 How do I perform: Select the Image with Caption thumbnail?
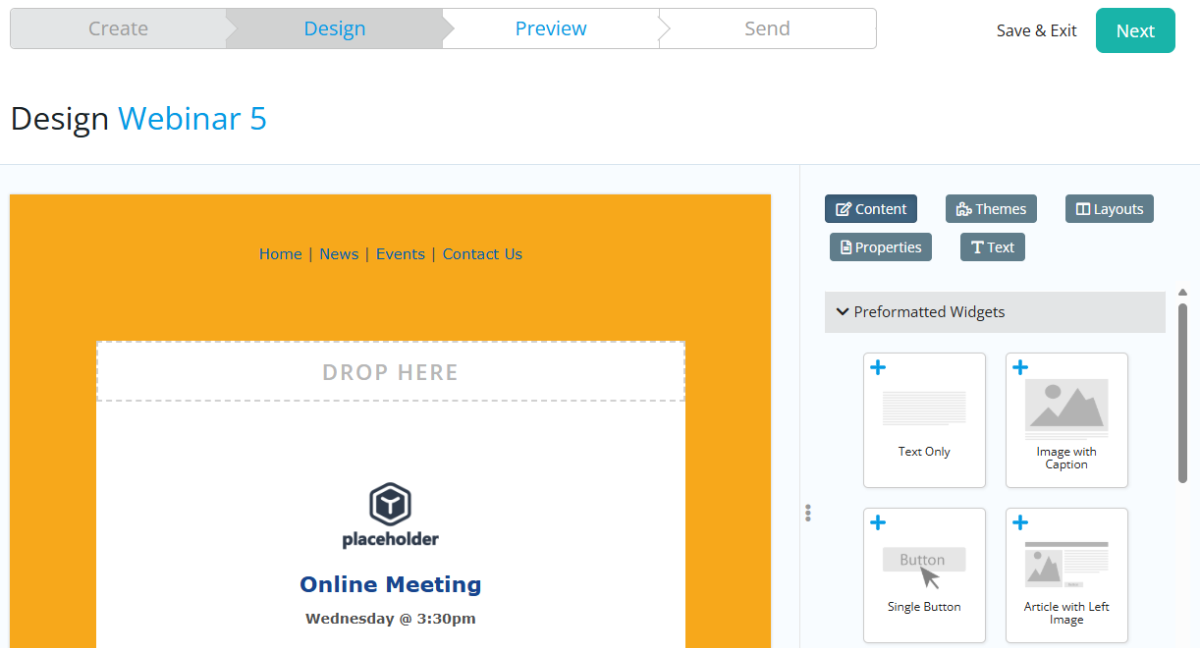pyautogui.click(x=1066, y=408)
